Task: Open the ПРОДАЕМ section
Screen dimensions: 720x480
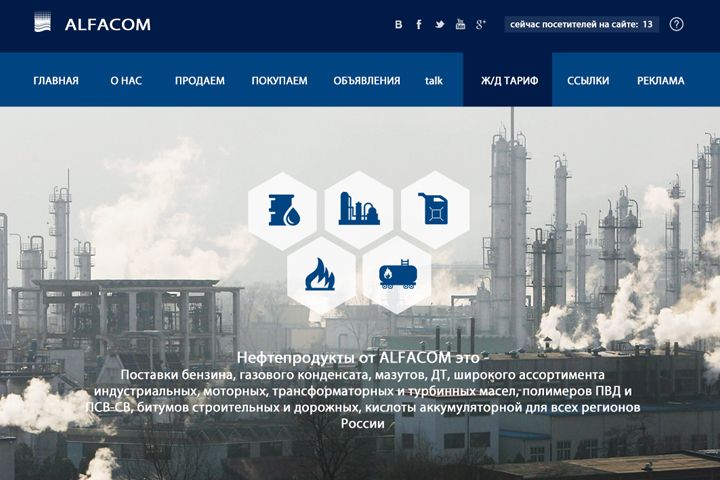Action: 200,81
